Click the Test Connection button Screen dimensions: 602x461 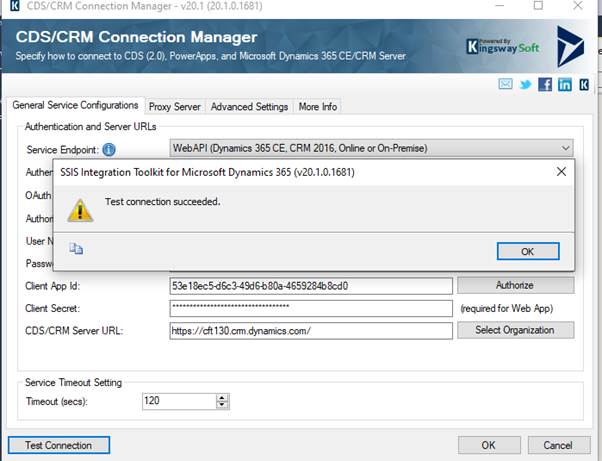point(59,445)
